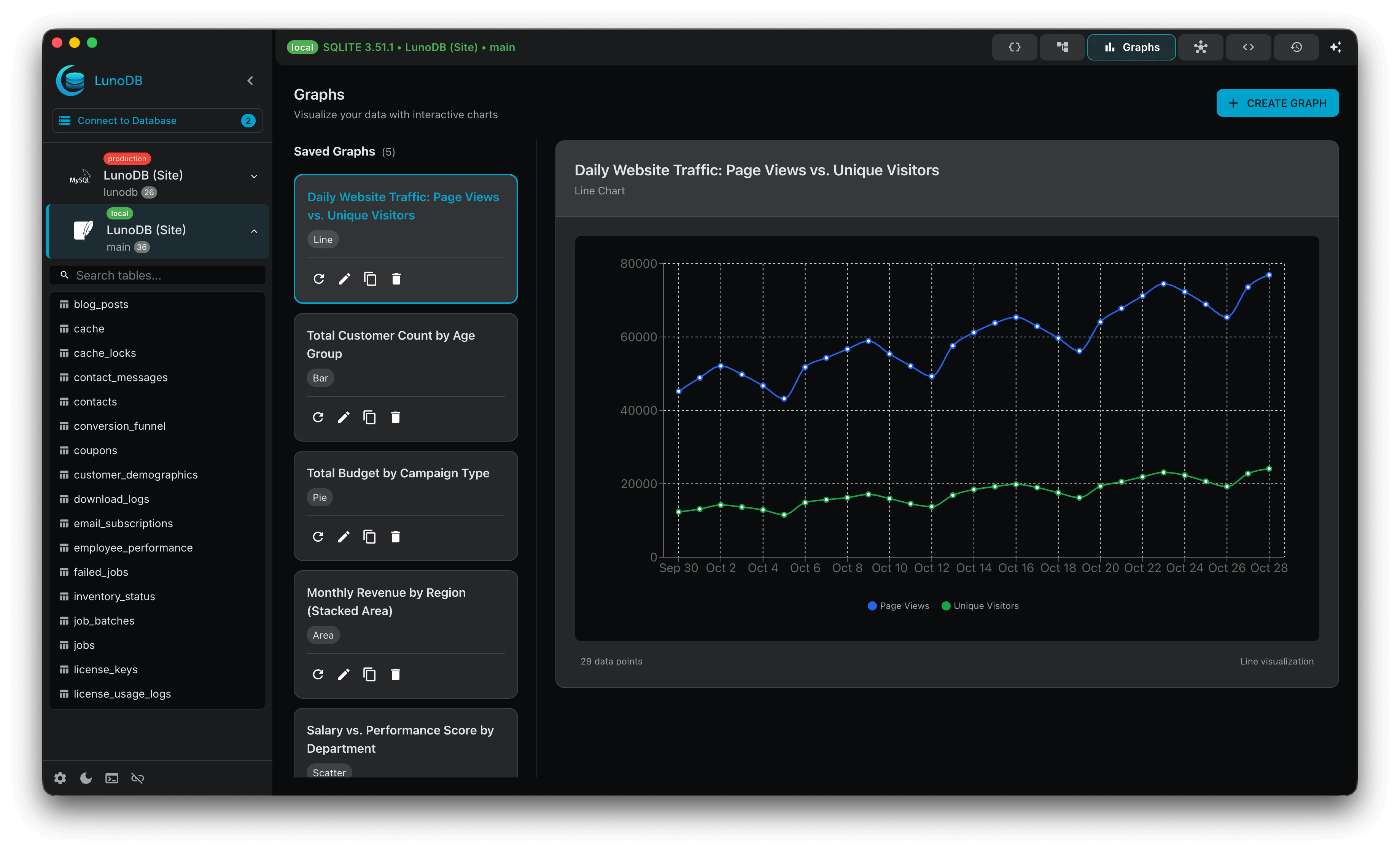Delete the Total Customer Count graph
1400x852 pixels.
[x=395, y=417]
